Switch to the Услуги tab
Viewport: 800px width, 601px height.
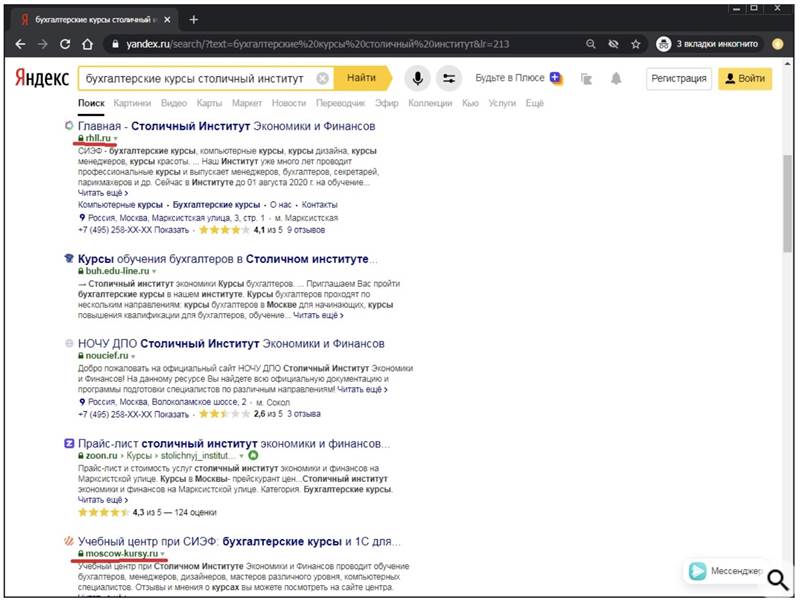pos(502,103)
